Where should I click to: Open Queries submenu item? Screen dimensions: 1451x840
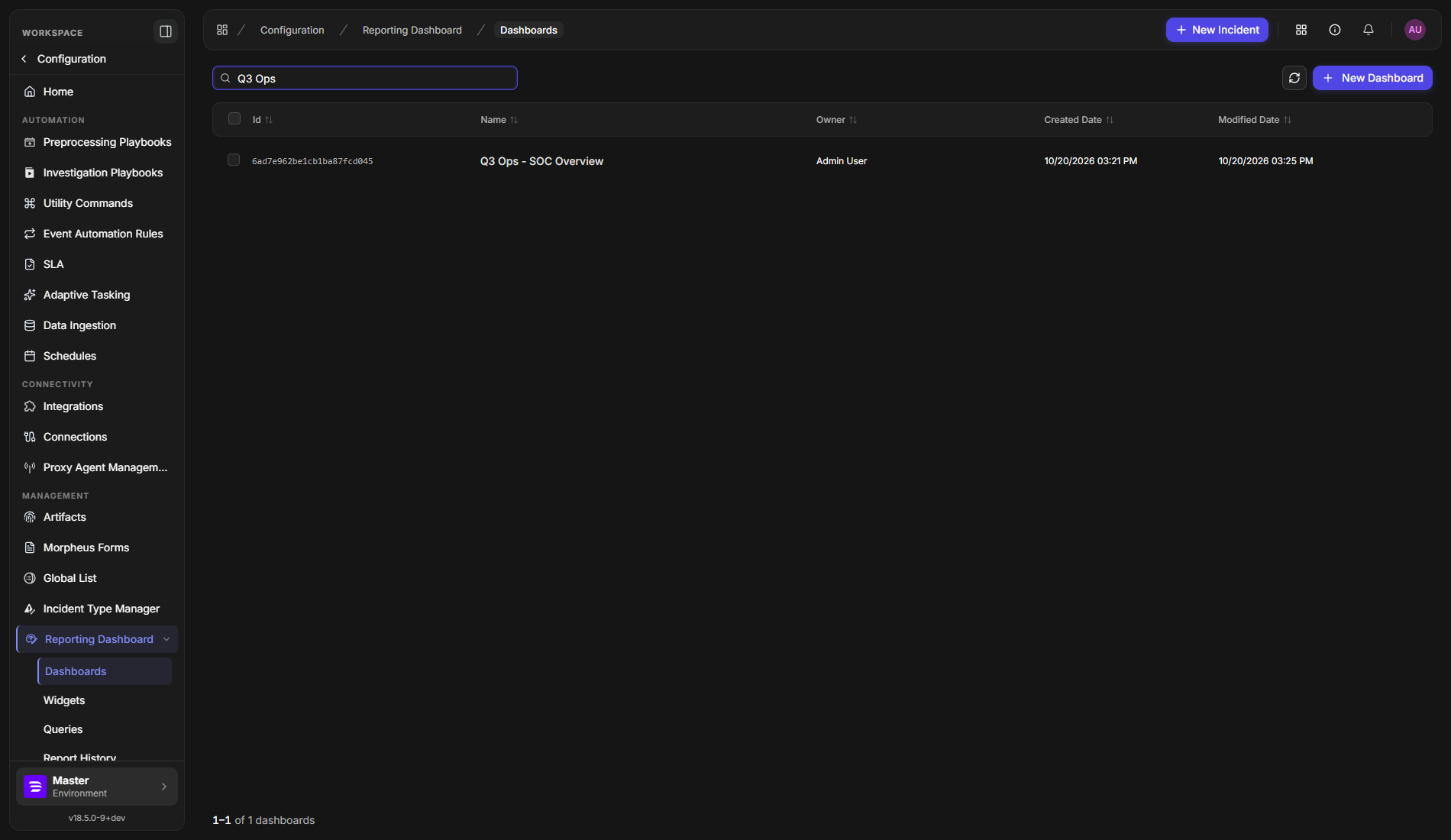pyautogui.click(x=63, y=729)
